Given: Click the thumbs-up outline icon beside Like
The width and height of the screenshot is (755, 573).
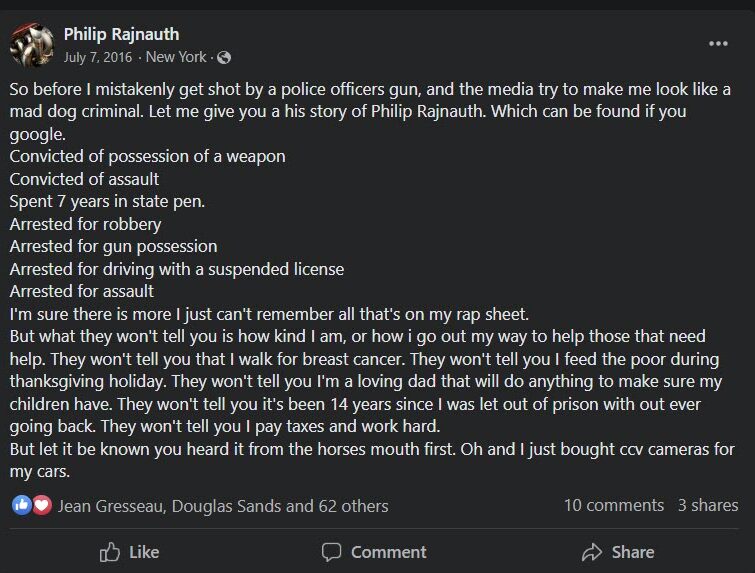Looking at the screenshot, I should tap(110, 552).
